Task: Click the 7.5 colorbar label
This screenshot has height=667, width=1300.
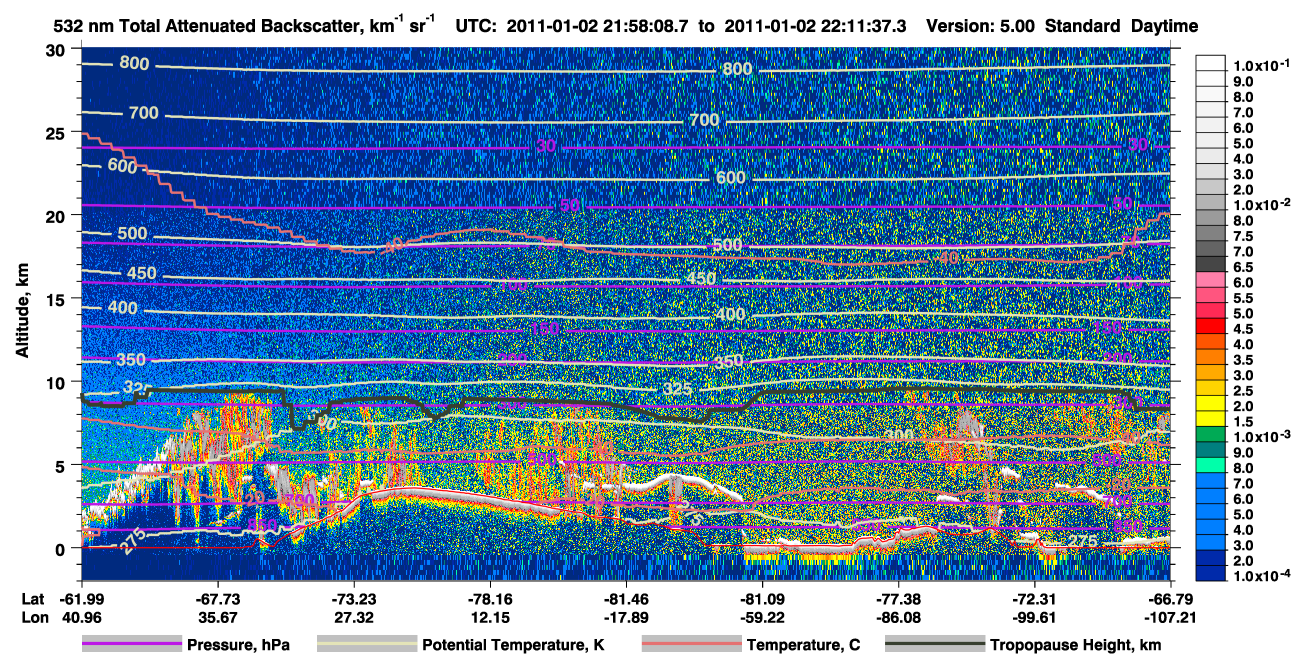Action: pos(1243,236)
